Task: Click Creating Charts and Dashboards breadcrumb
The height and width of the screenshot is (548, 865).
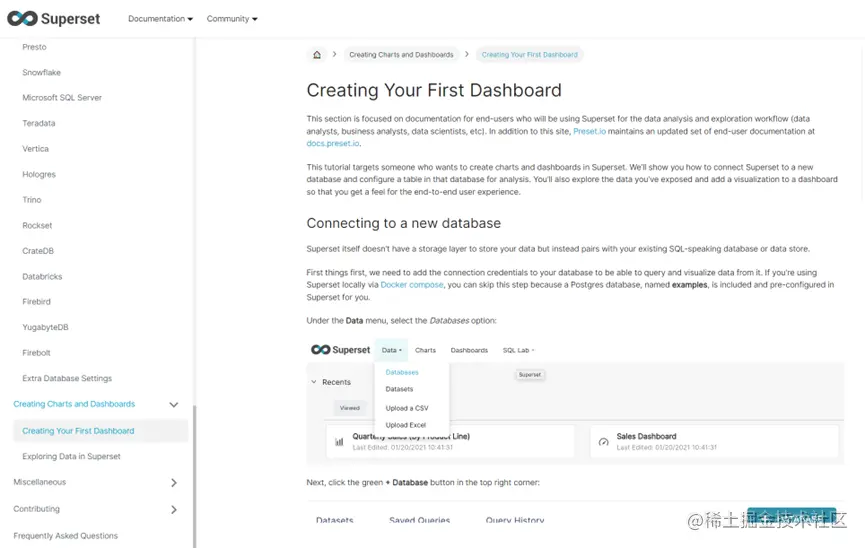Action: (x=401, y=55)
